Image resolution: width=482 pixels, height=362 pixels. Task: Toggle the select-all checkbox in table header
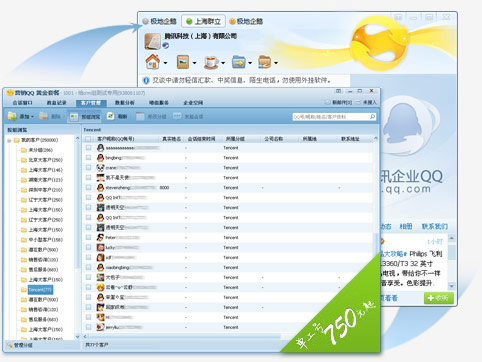coord(88,139)
